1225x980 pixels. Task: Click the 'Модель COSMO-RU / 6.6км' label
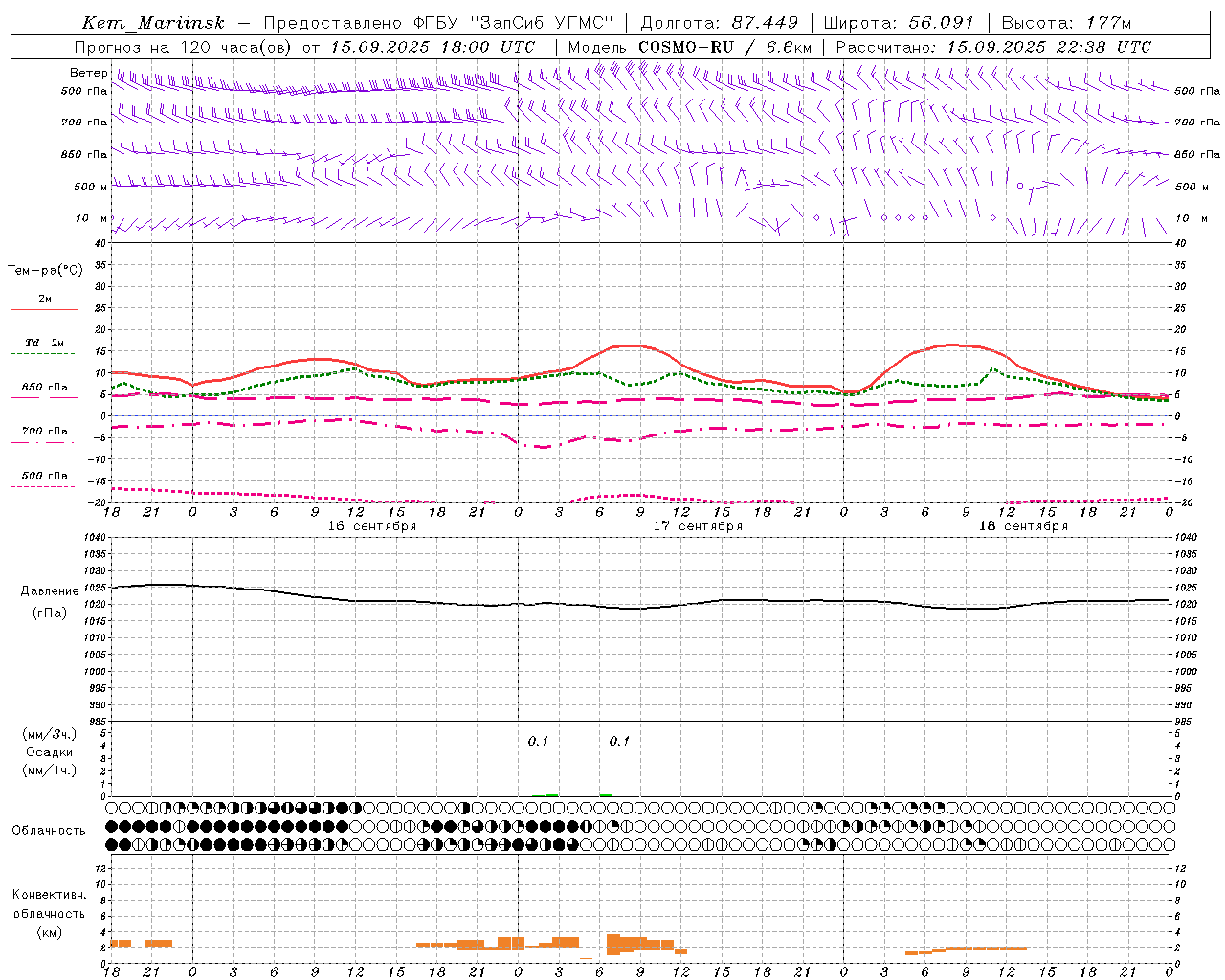(689, 47)
